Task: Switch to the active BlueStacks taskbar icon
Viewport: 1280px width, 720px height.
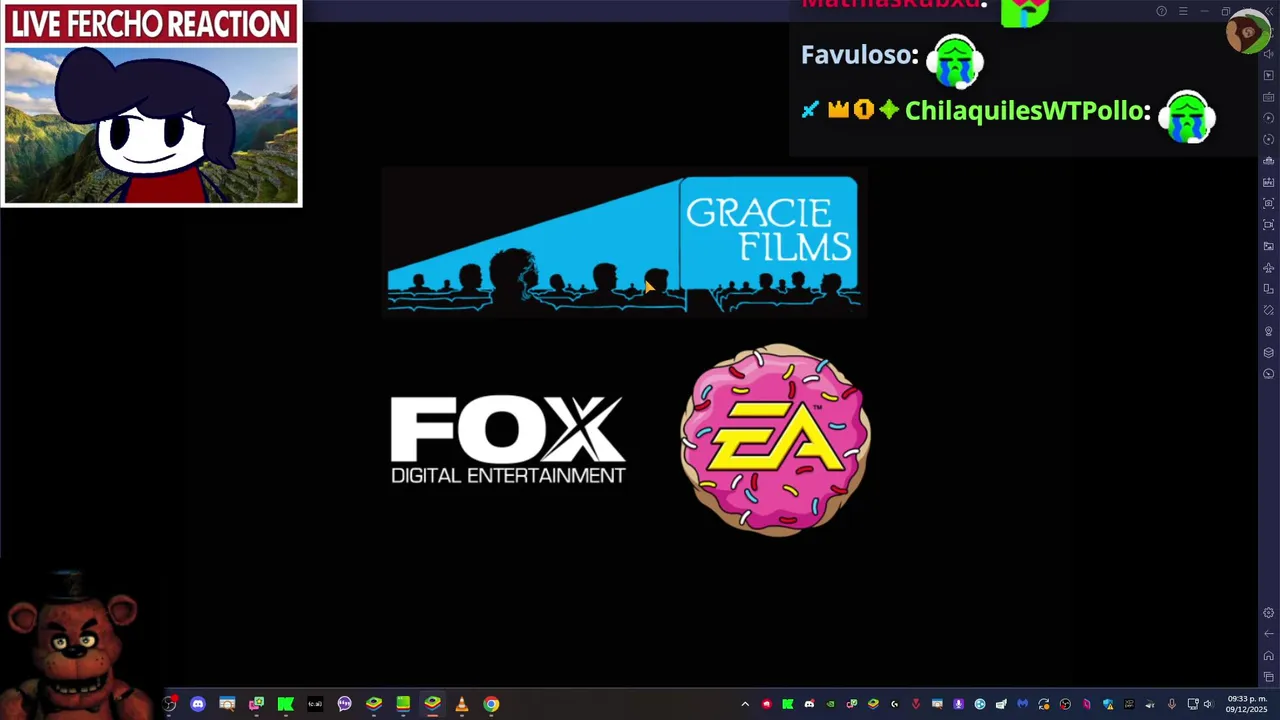Action: click(x=432, y=704)
